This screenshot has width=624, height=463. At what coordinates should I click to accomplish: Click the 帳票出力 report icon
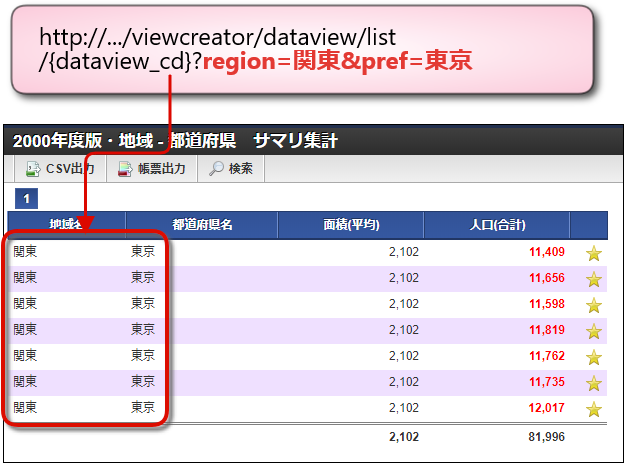pos(125,169)
